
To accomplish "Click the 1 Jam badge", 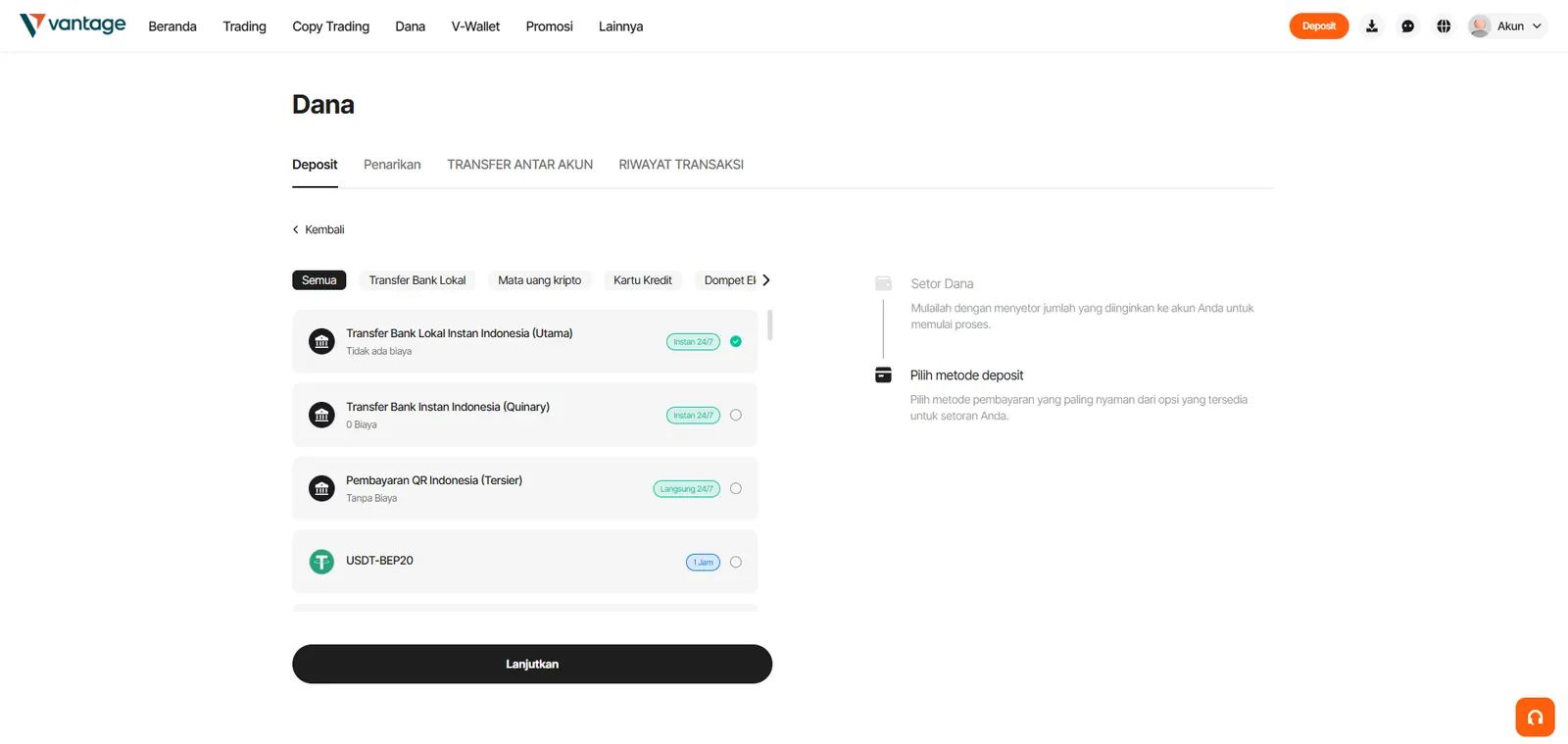I will point(703,563).
